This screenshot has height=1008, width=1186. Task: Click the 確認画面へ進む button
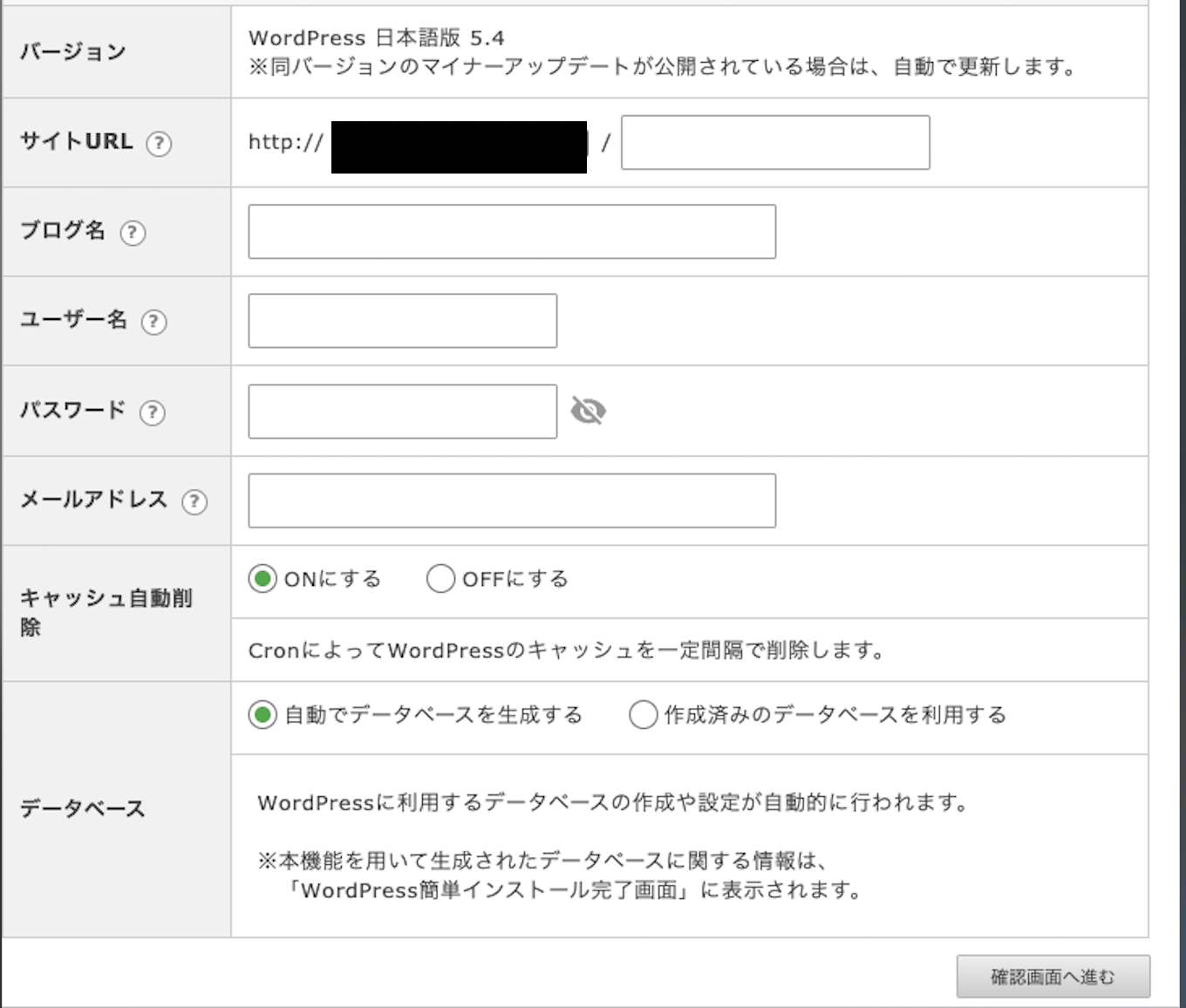click(x=1053, y=977)
